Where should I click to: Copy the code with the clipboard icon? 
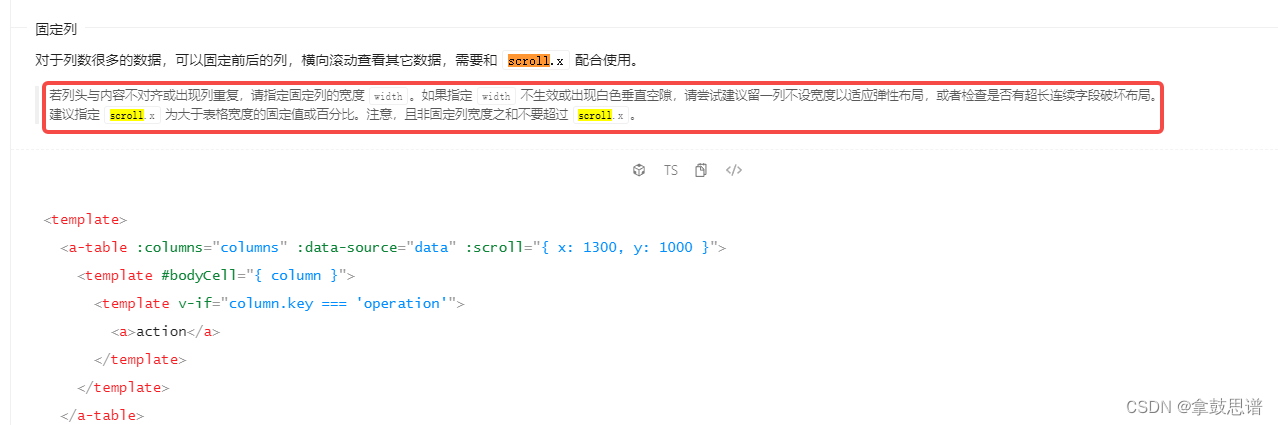click(701, 170)
